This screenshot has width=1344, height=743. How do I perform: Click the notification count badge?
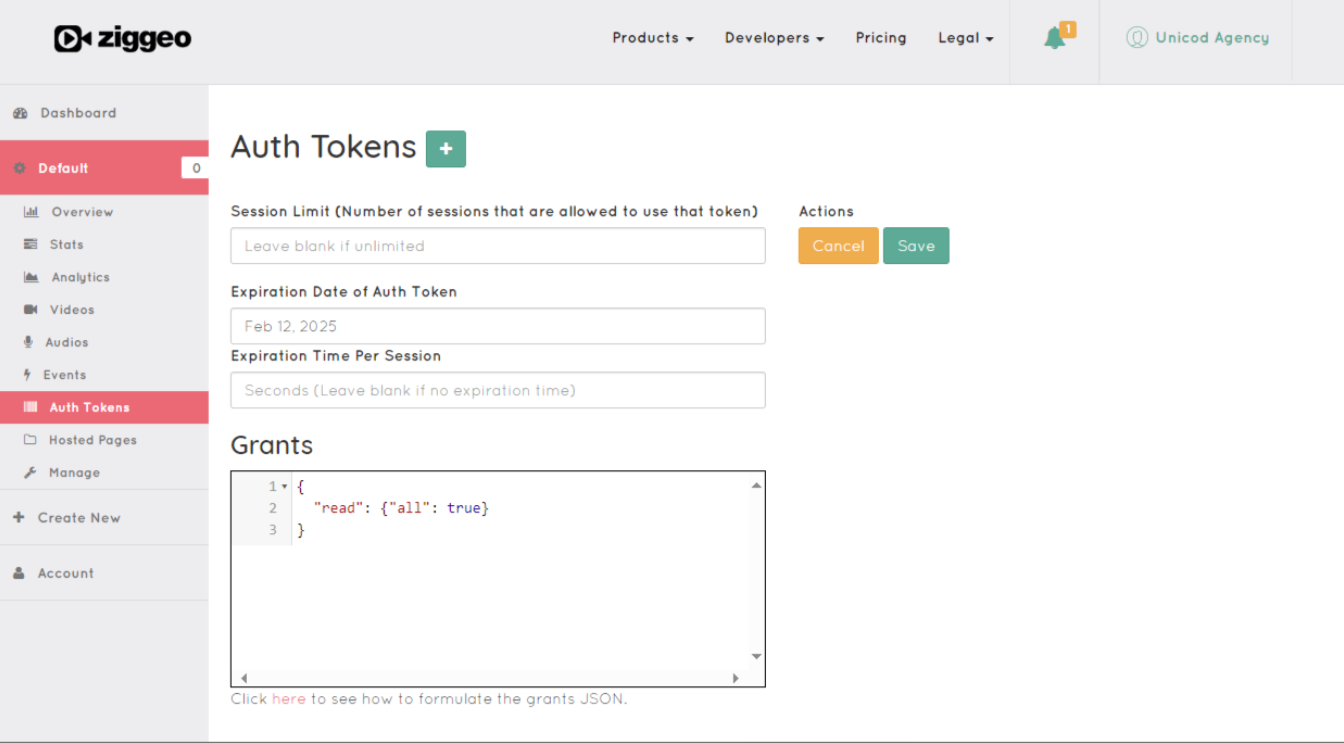1068,29
